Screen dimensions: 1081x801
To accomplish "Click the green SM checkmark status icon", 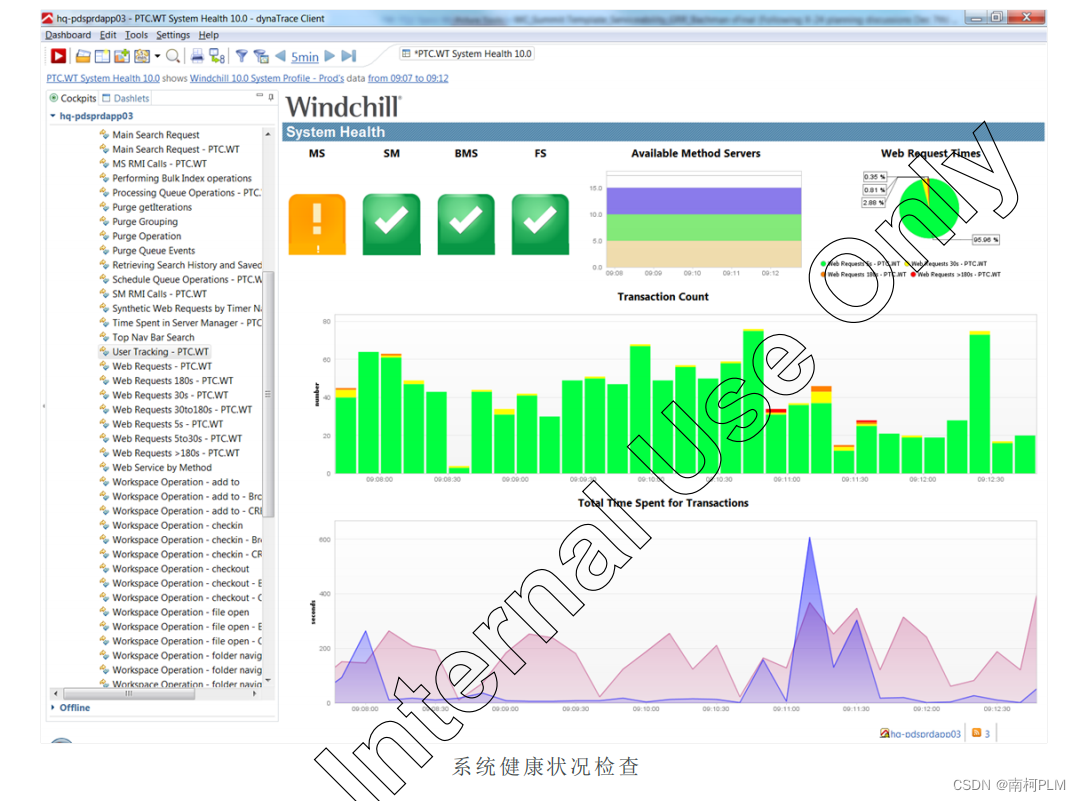I will 391,225.
